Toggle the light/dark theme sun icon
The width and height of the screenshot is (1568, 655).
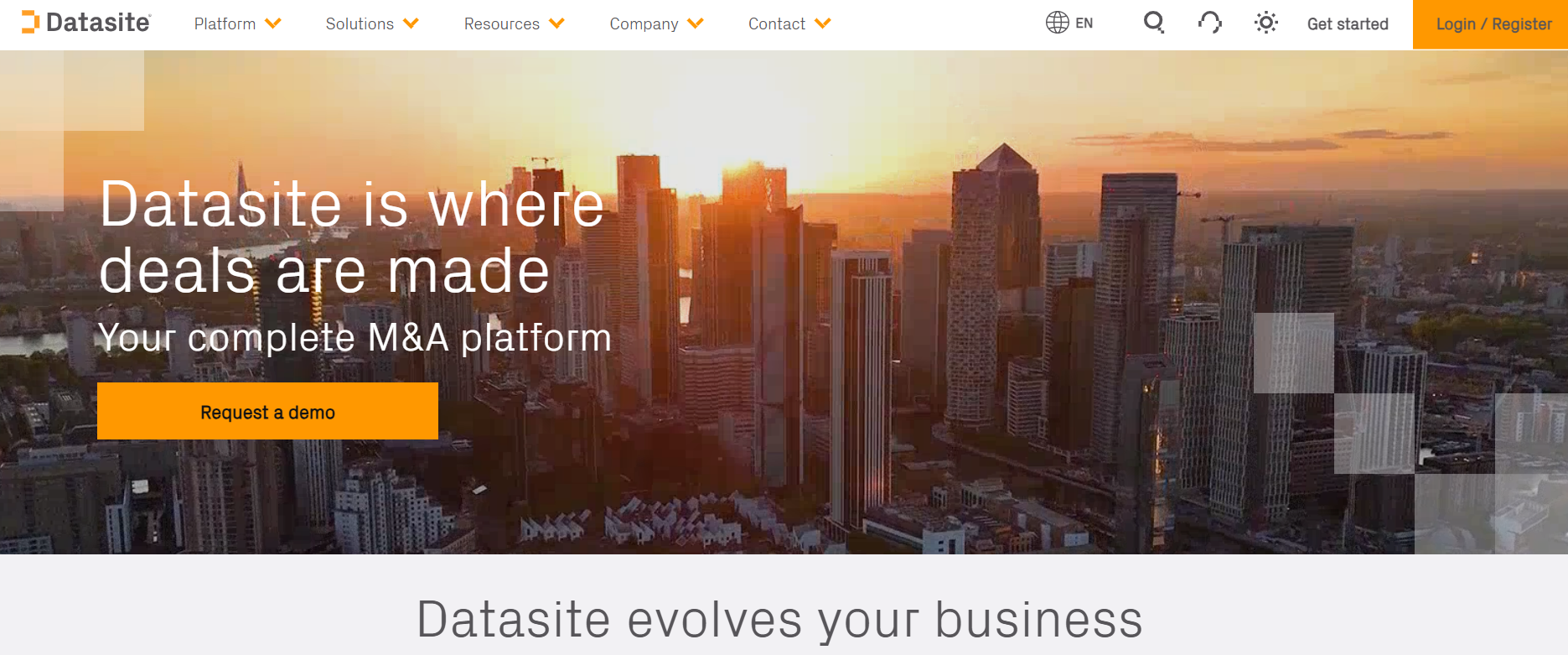[1265, 23]
